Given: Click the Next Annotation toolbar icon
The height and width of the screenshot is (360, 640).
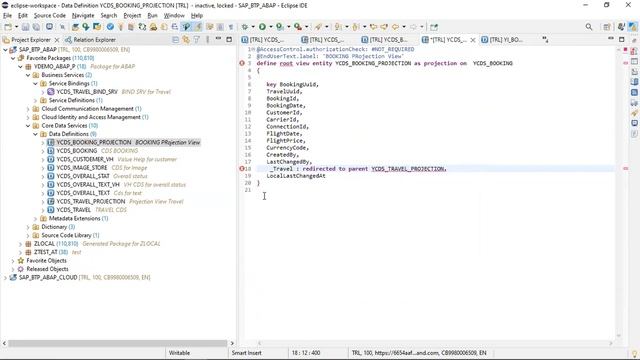Looking at the screenshot, I should (338, 27).
